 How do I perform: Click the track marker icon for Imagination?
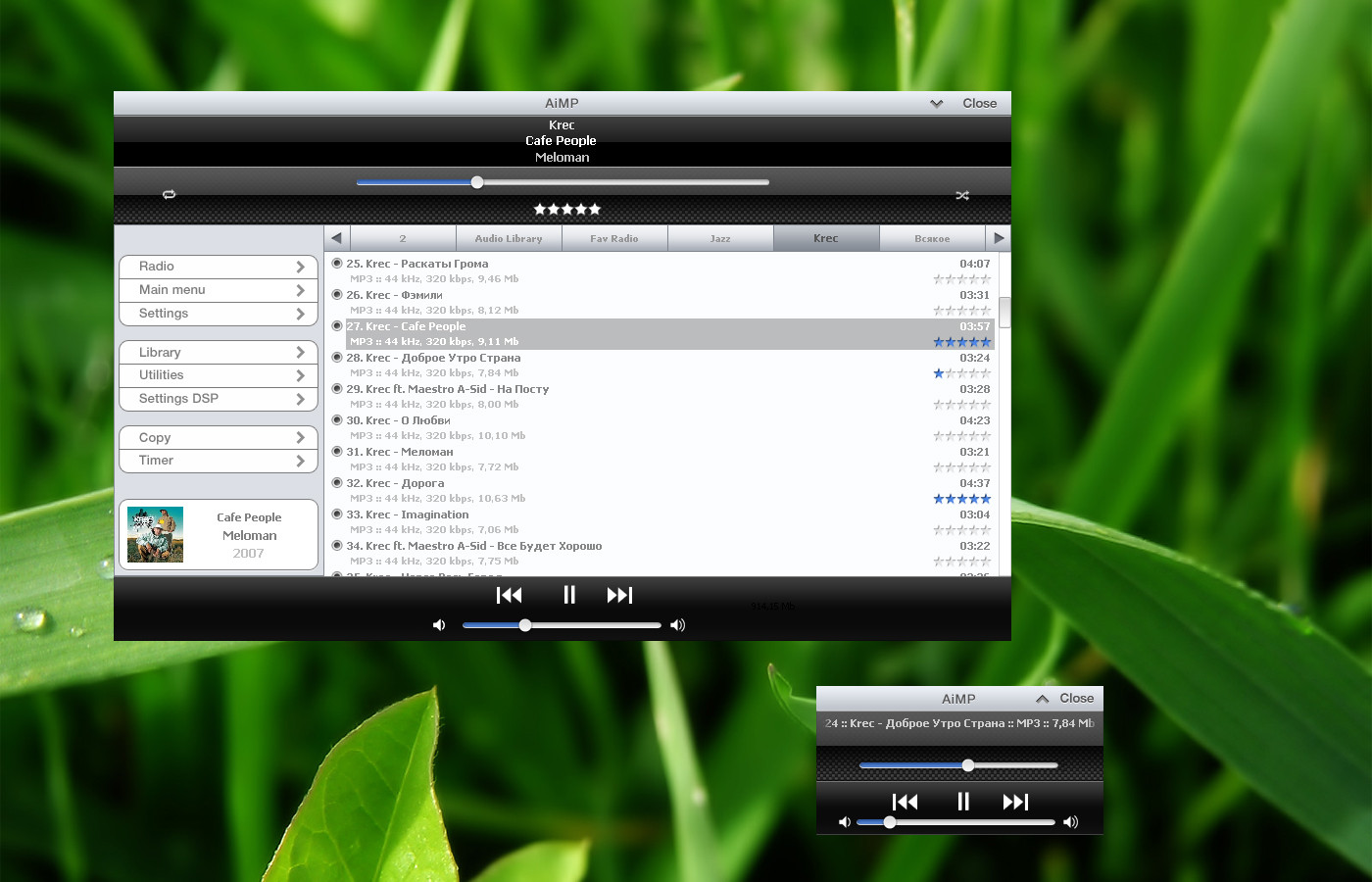click(337, 514)
